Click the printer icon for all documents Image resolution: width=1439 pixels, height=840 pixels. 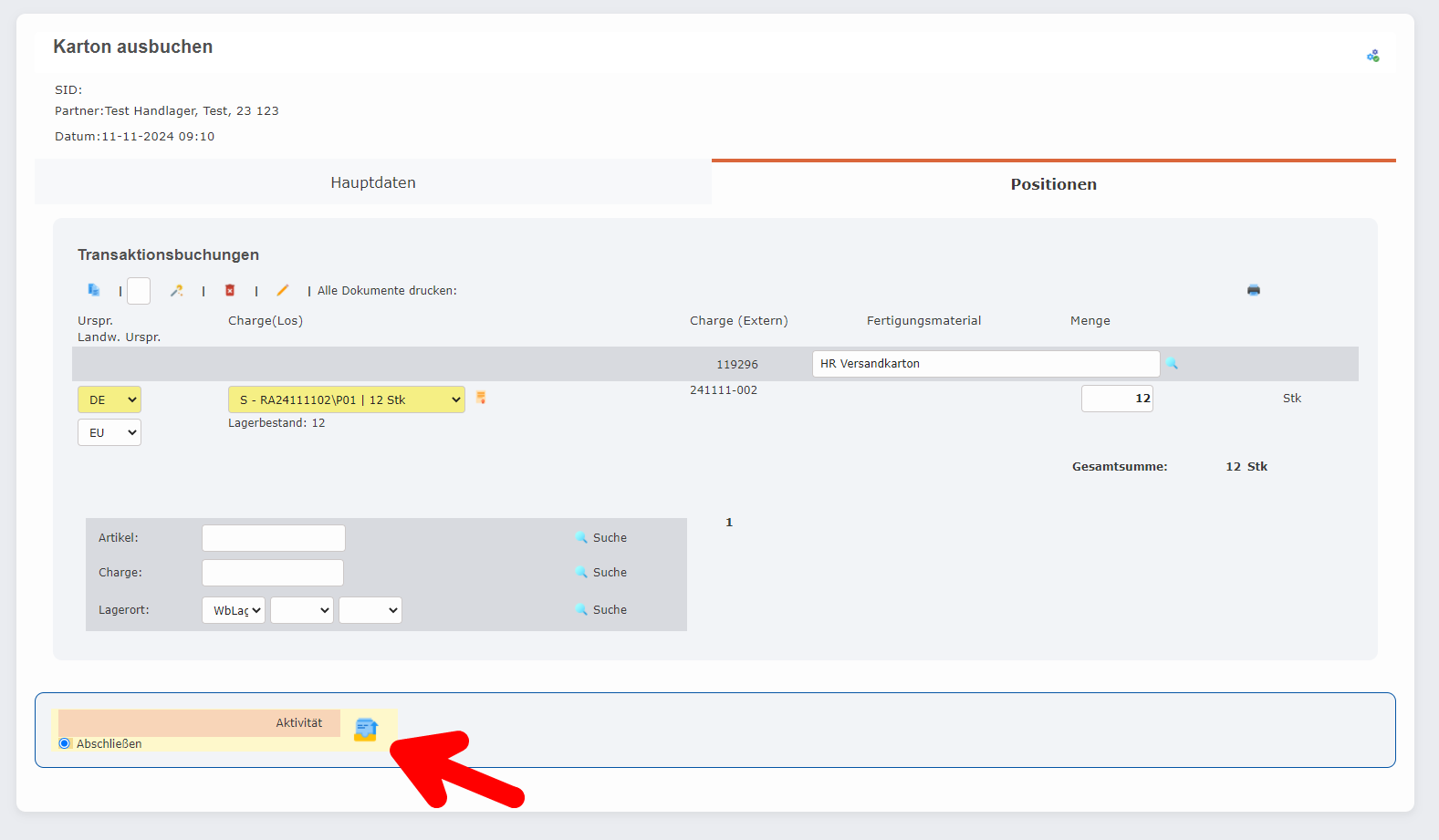[x=1254, y=290]
